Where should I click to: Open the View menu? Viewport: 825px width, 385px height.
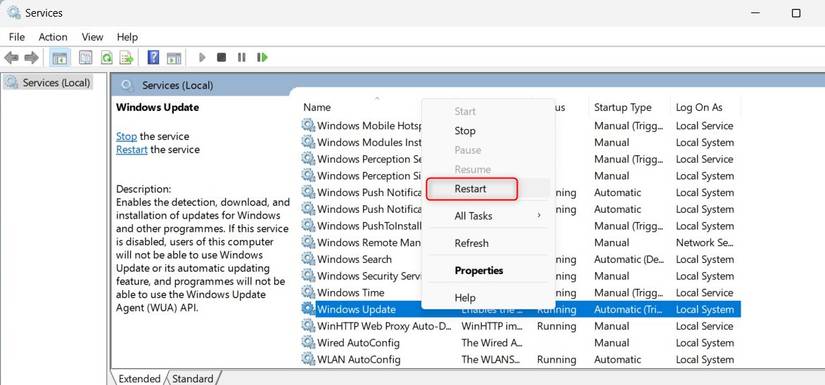click(x=92, y=37)
